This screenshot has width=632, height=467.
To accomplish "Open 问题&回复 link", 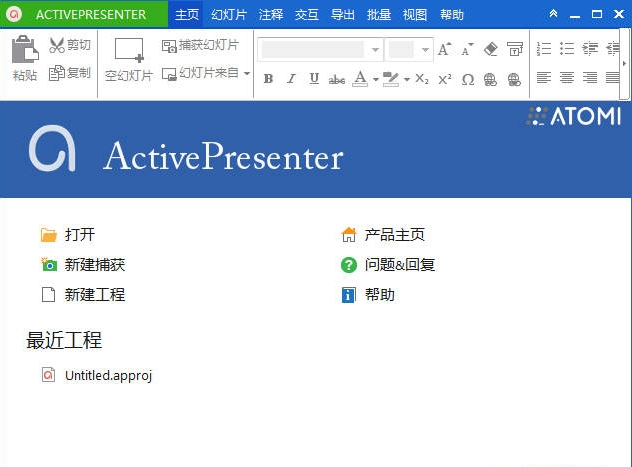I will tap(388, 265).
